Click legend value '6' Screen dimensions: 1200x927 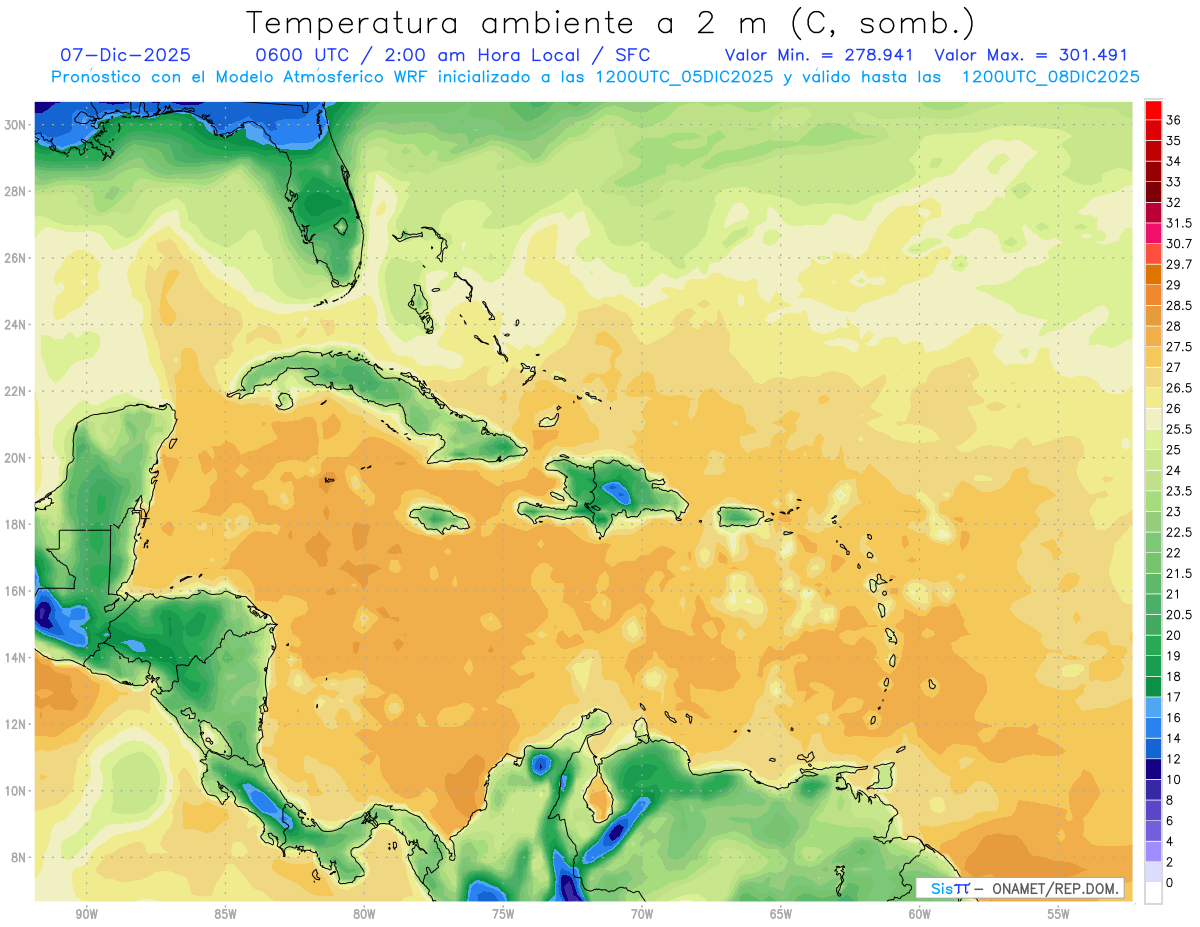click(1170, 821)
